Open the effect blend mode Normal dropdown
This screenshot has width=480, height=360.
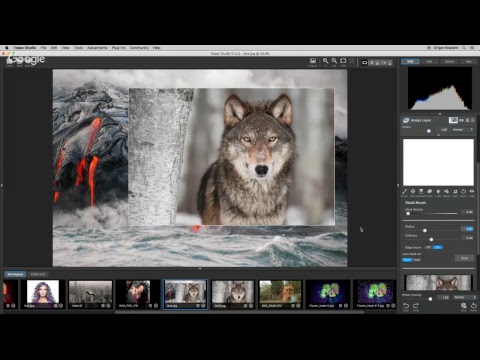click(464, 297)
